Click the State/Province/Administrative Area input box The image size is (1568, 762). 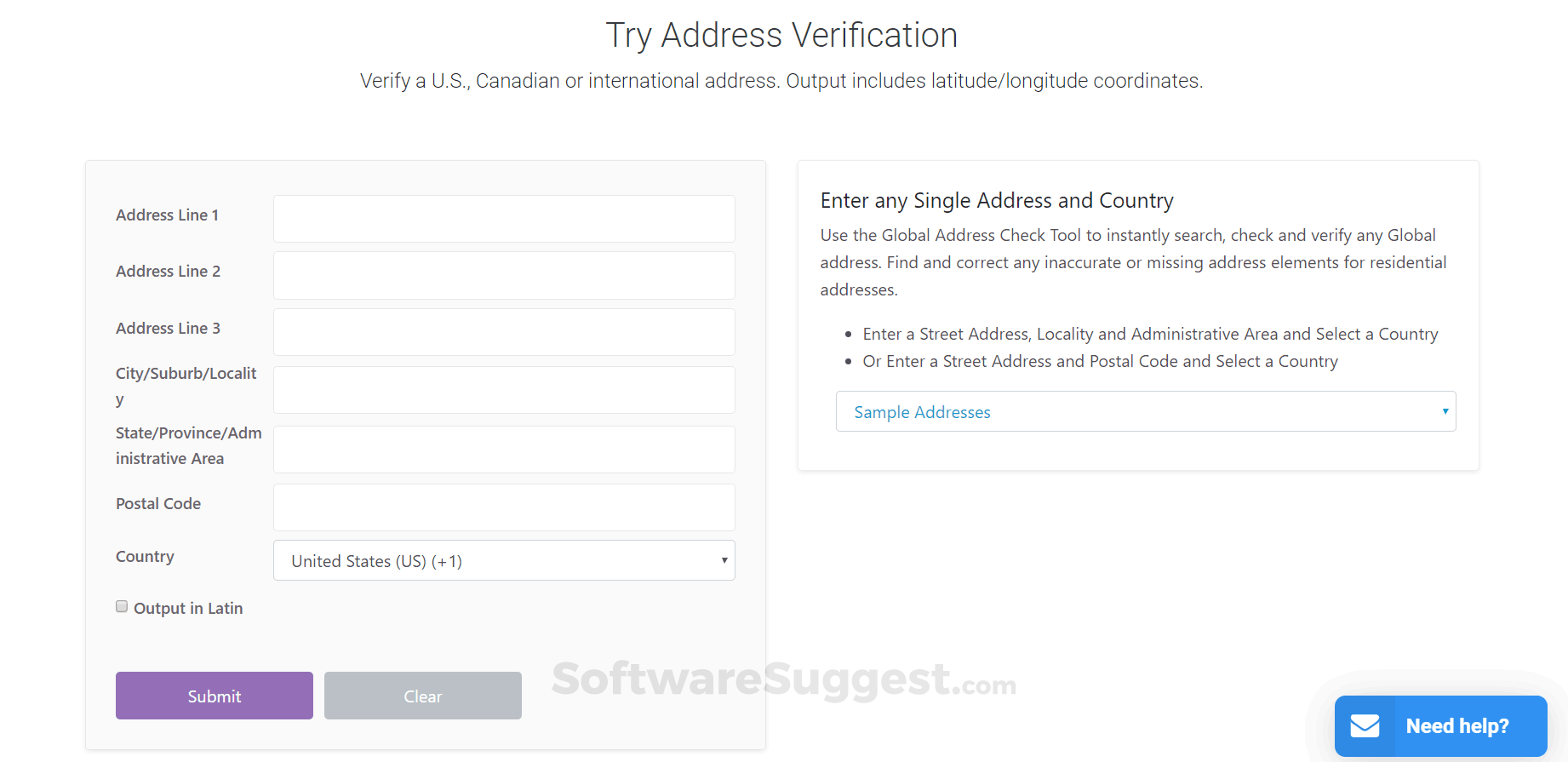(x=504, y=450)
